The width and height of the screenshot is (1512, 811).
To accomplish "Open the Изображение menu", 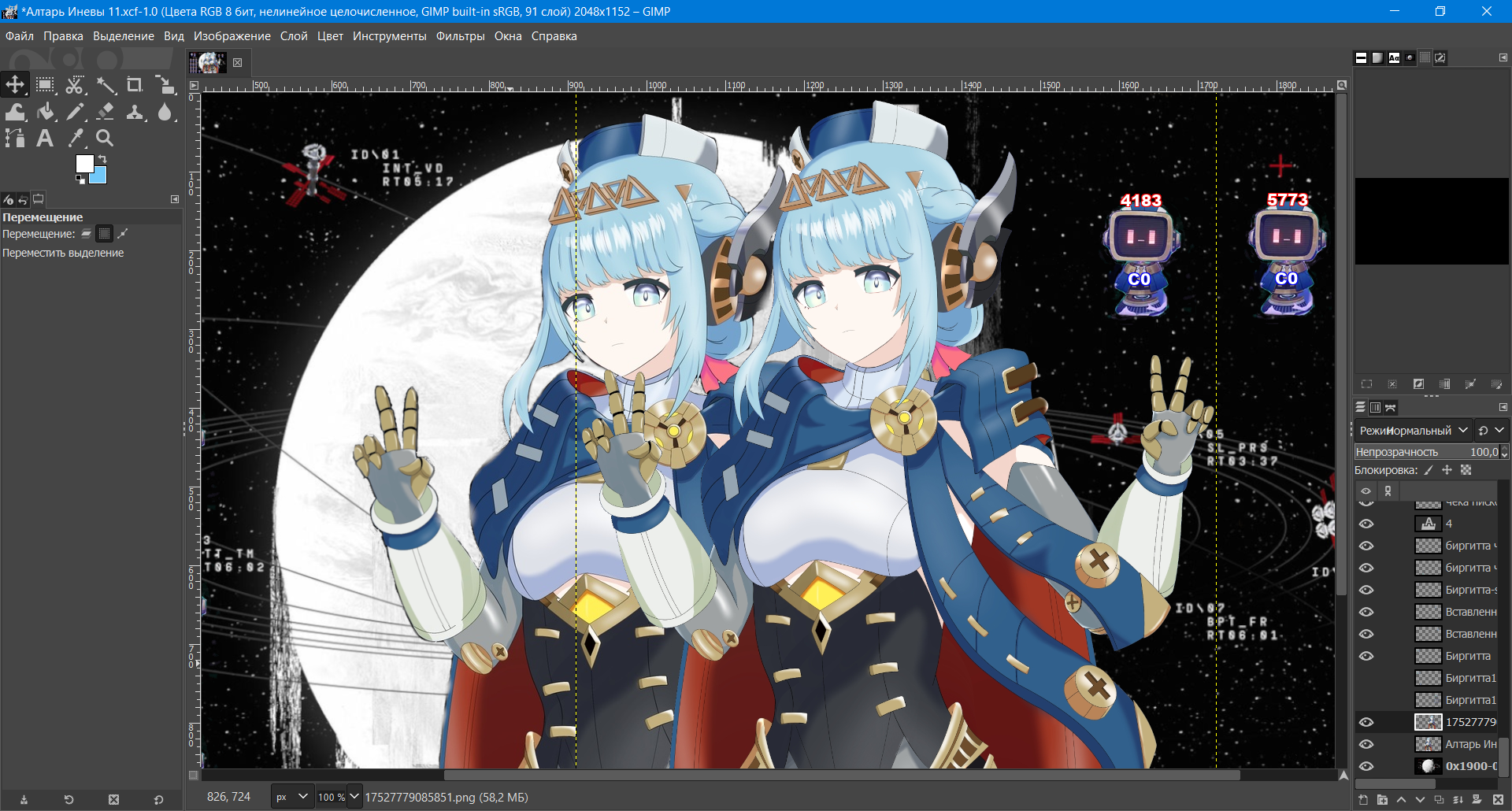I will coord(232,36).
